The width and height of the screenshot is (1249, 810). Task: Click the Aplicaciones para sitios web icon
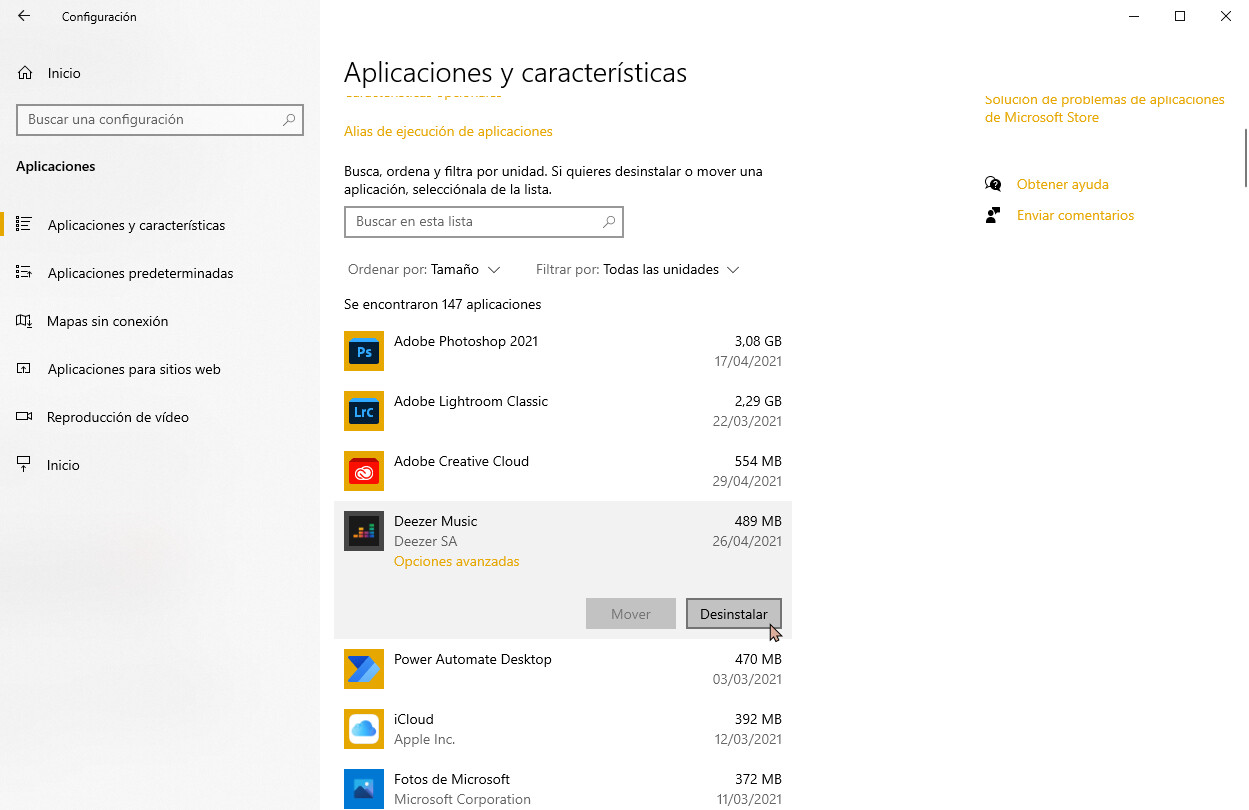(25, 368)
